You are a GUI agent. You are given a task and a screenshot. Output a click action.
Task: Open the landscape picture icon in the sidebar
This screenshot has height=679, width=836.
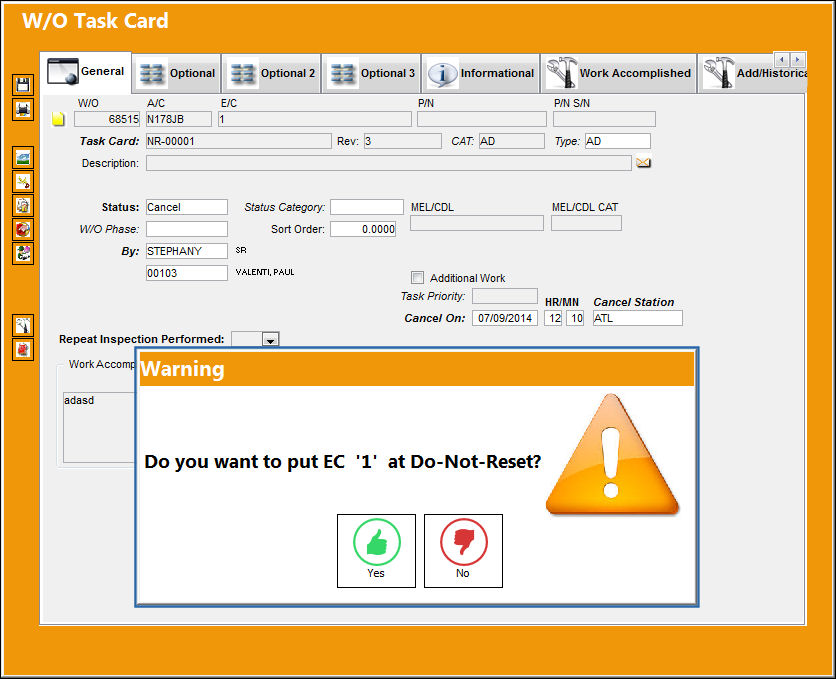23,158
